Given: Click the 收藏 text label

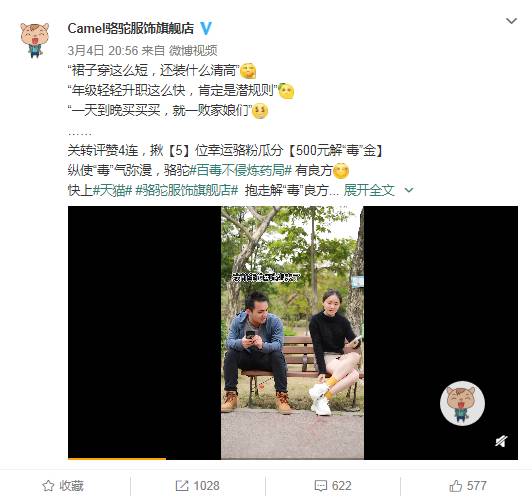Looking at the screenshot, I should [71, 486].
